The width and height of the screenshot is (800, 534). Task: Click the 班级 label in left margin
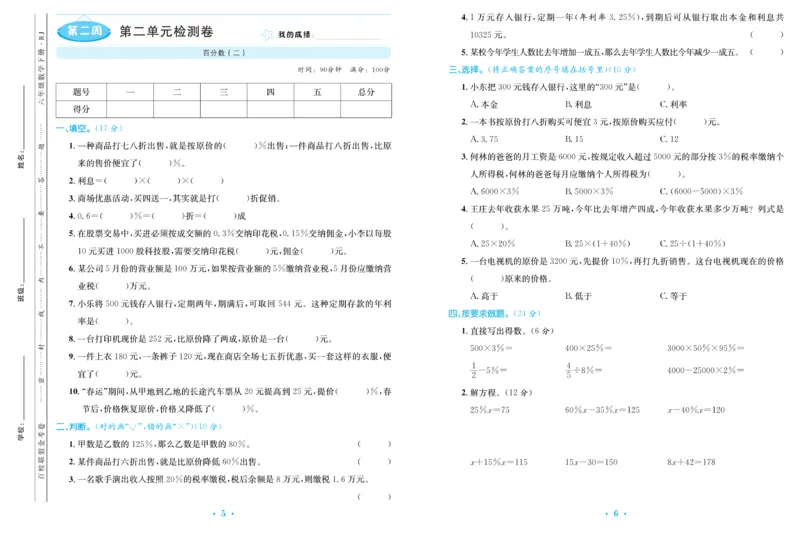pos(21,293)
